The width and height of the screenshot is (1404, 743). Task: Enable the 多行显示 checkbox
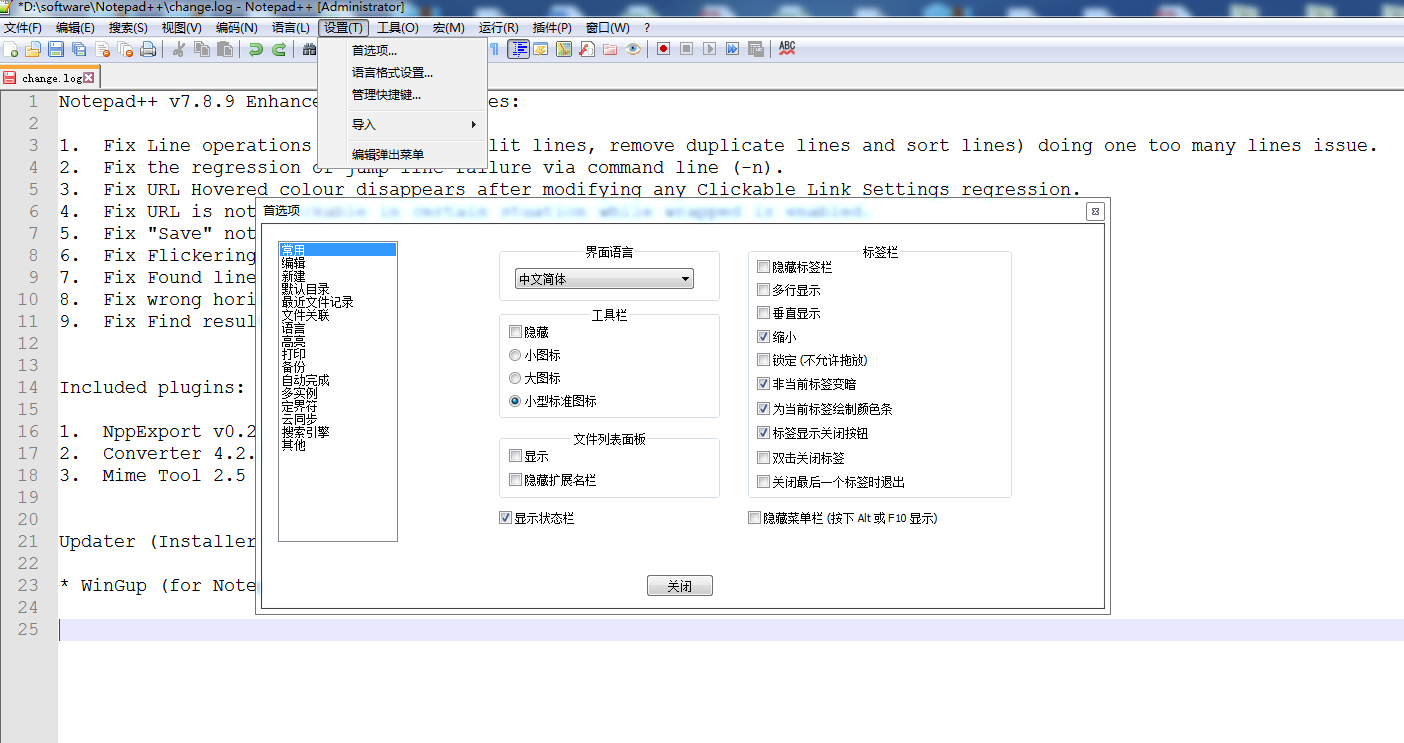pyautogui.click(x=763, y=290)
